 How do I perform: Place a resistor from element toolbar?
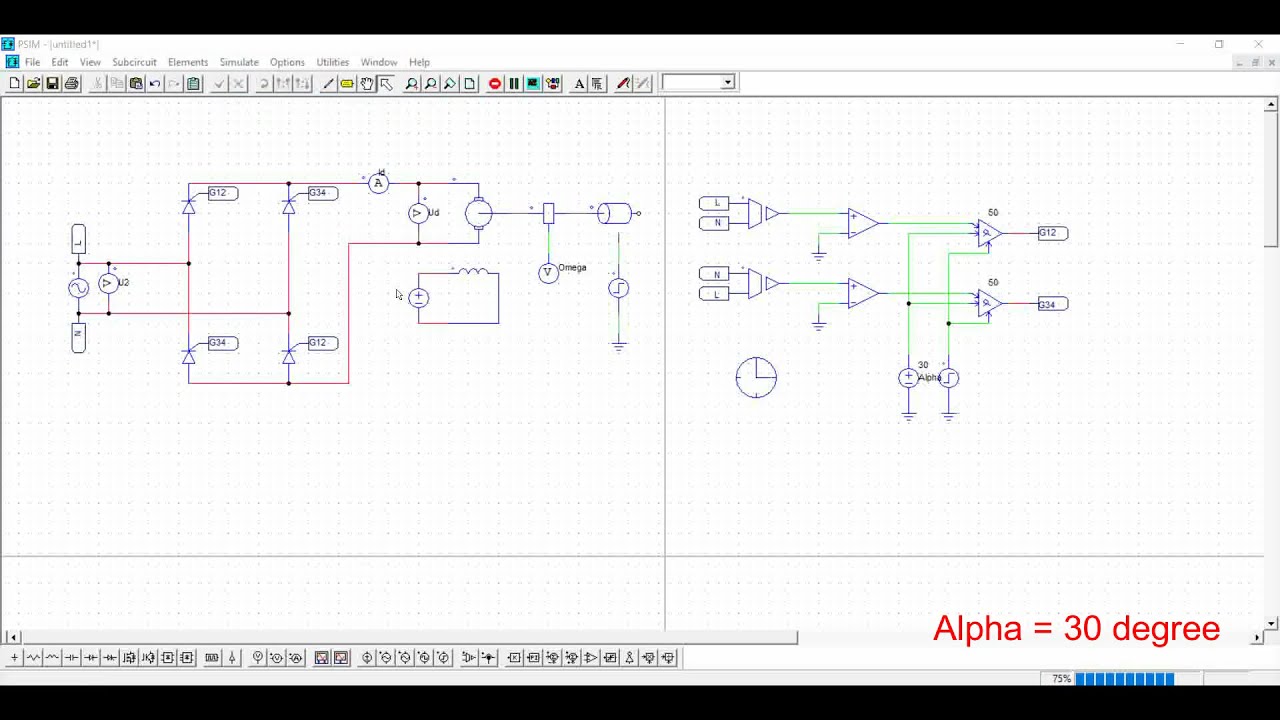tap(33, 657)
